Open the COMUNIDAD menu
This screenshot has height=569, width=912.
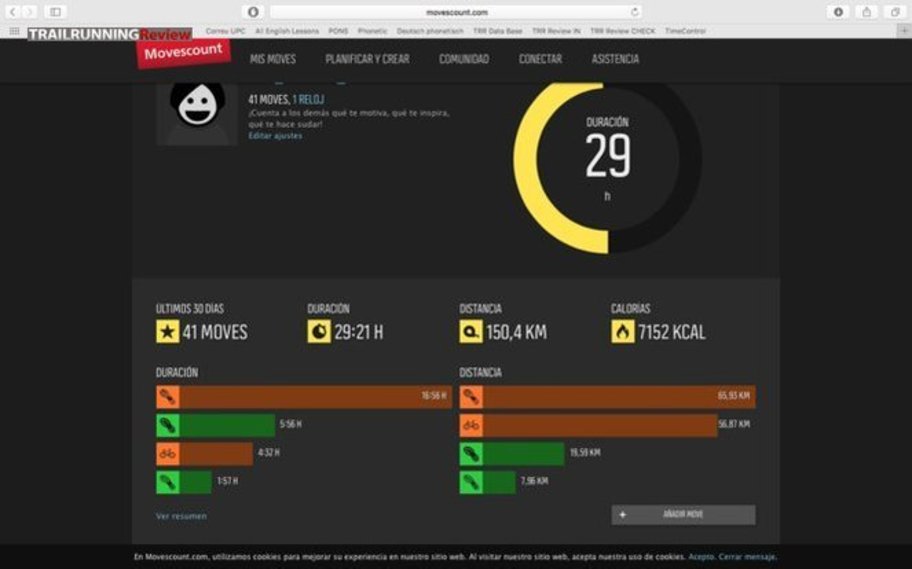tap(464, 59)
